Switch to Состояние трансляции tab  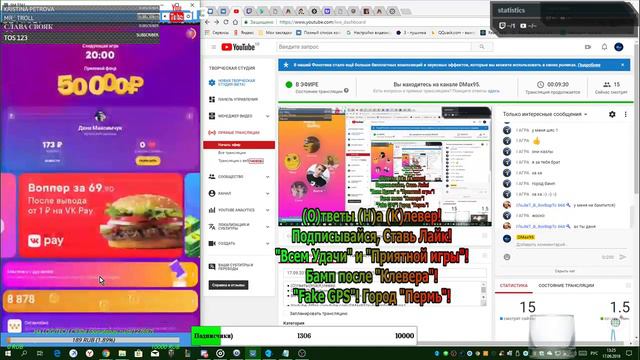[x=566, y=286]
